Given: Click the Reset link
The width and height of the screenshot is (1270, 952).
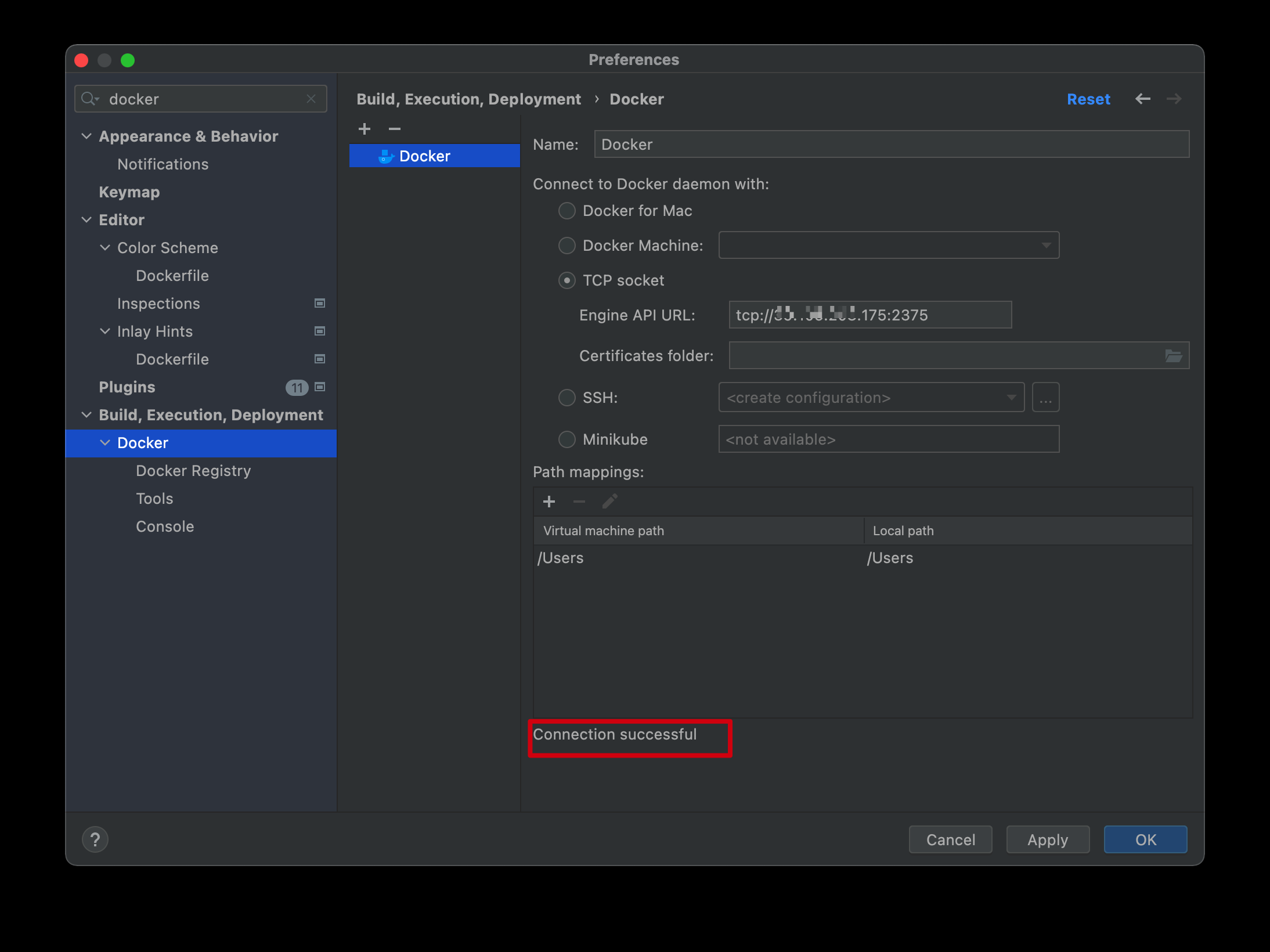Looking at the screenshot, I should (x=1088, y=99).
